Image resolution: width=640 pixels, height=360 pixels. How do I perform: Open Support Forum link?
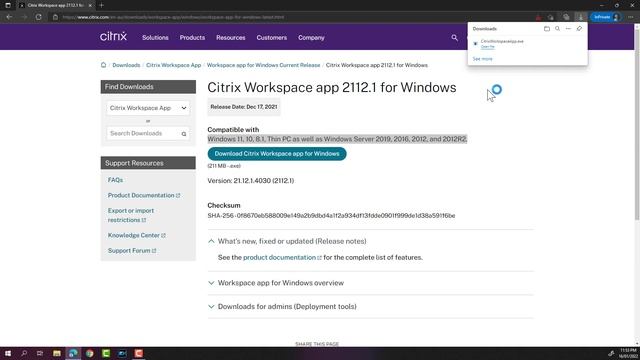[132, 251]
